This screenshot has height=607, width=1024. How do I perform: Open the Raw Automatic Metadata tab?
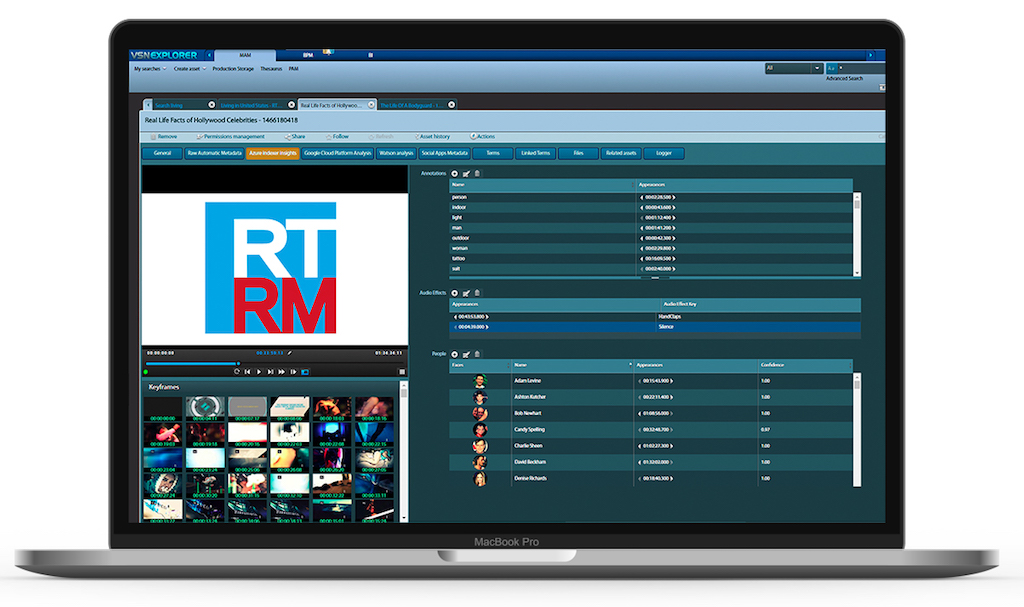[214, 154]
